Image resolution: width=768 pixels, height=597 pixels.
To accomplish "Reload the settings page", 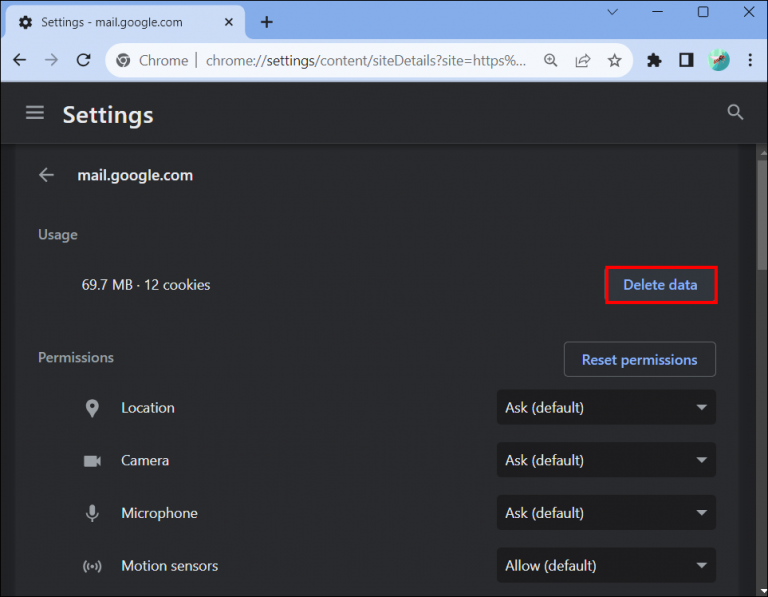I will pos(84,60).
